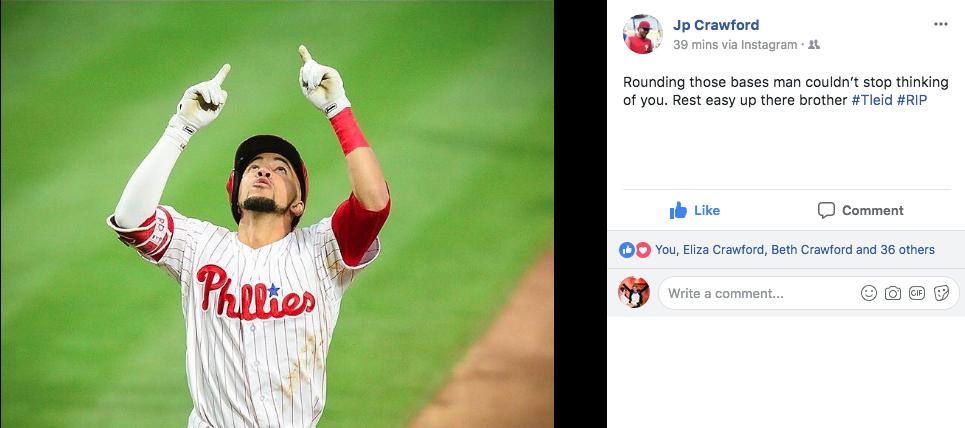
Task: Open the #Tleid hashtag
Action: (872, 100)
